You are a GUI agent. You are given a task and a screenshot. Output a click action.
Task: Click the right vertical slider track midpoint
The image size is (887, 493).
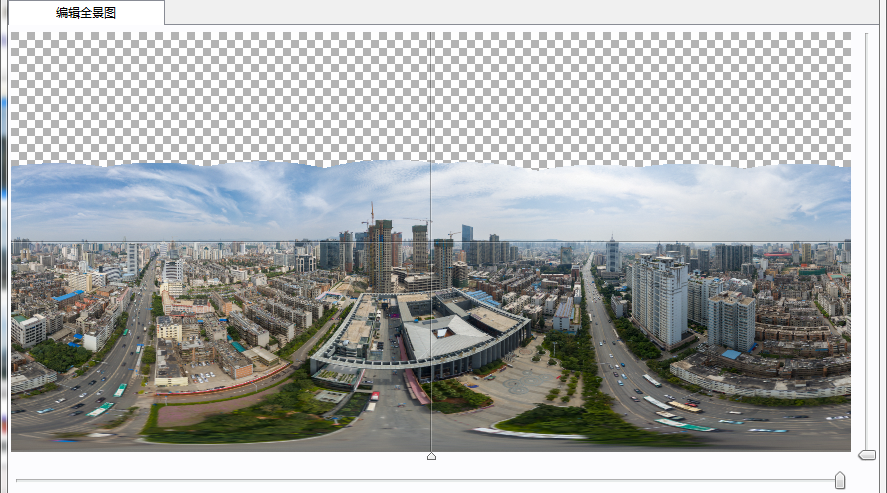click(x=866, y=245)
